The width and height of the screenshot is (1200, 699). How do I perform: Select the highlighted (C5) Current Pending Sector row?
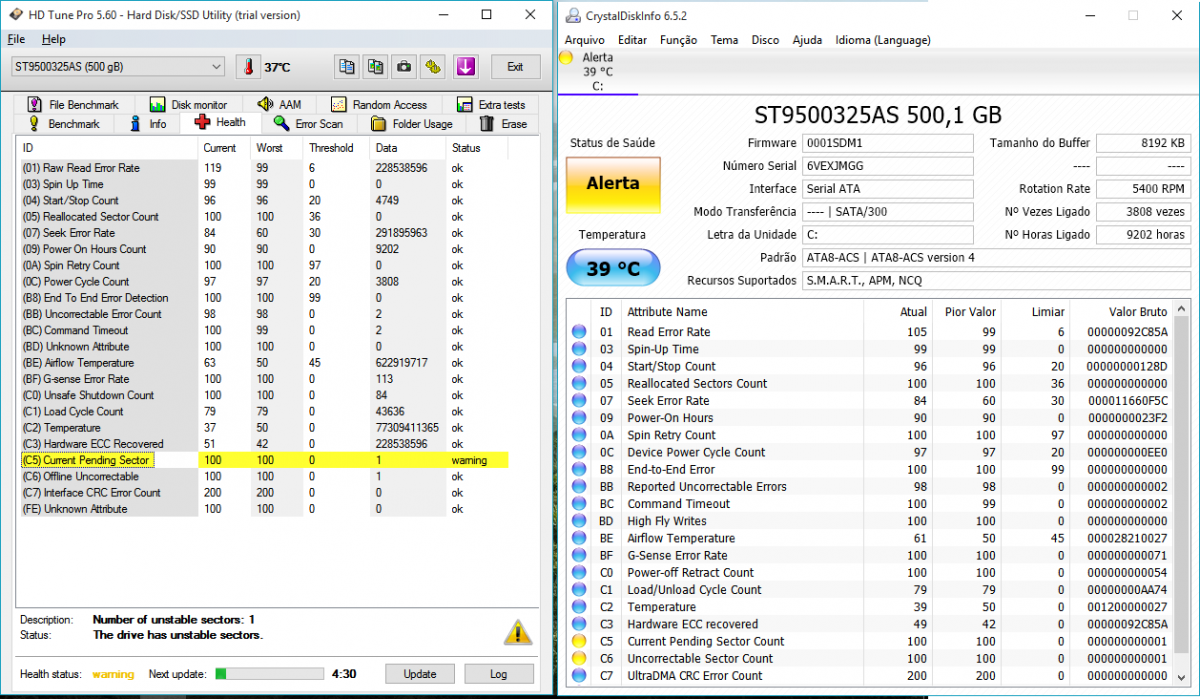(x=264, y=460)
